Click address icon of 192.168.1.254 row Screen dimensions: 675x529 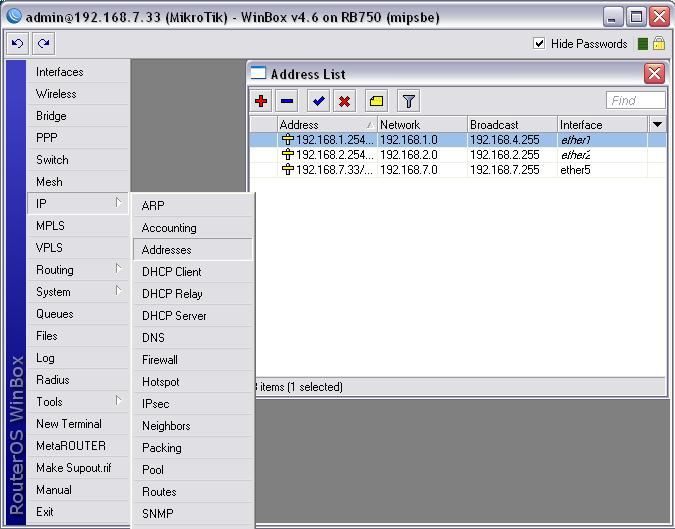[287, 139]
